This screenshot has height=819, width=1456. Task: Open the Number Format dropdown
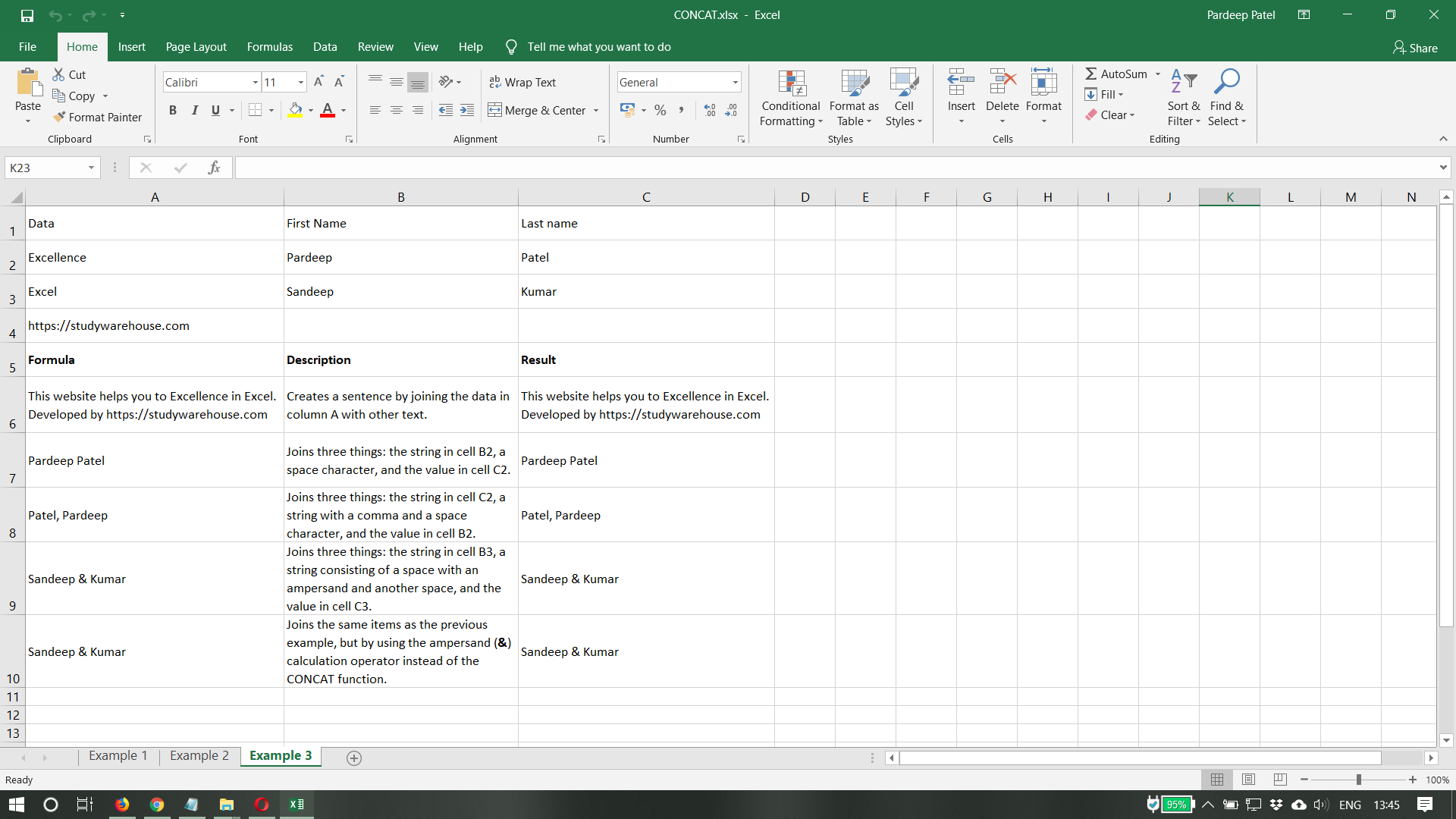coord(733,82)
